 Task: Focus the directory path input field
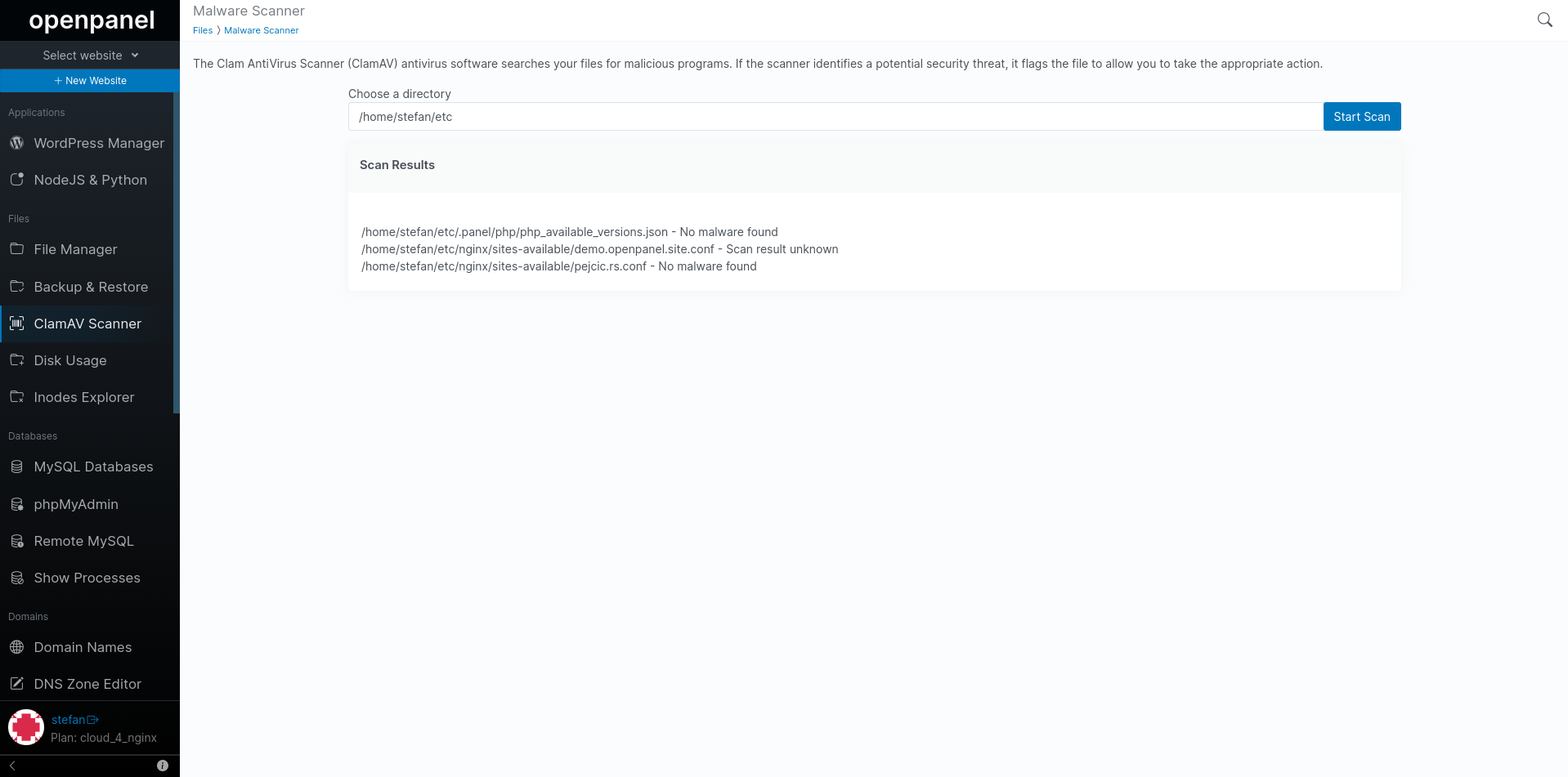pyautogui.click(x=836, y=117)
